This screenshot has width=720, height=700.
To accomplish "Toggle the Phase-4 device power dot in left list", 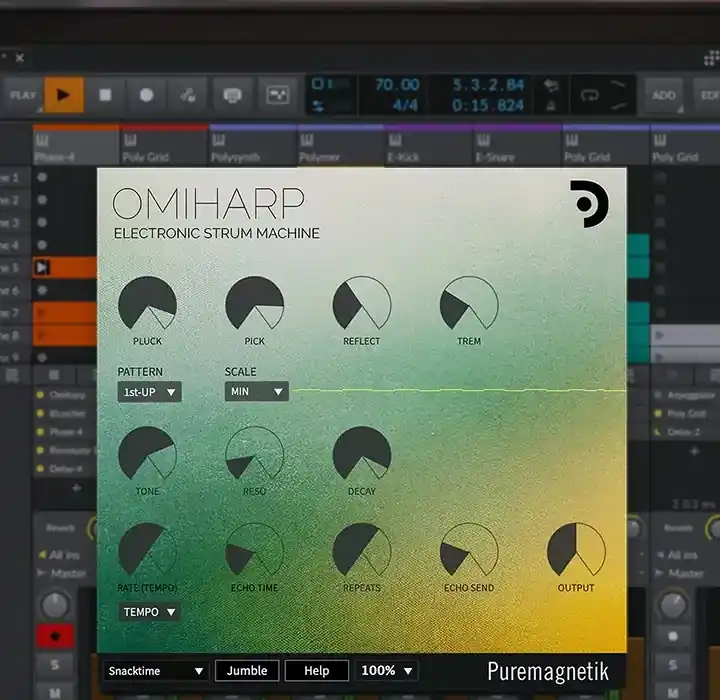I will coord(40,432).
